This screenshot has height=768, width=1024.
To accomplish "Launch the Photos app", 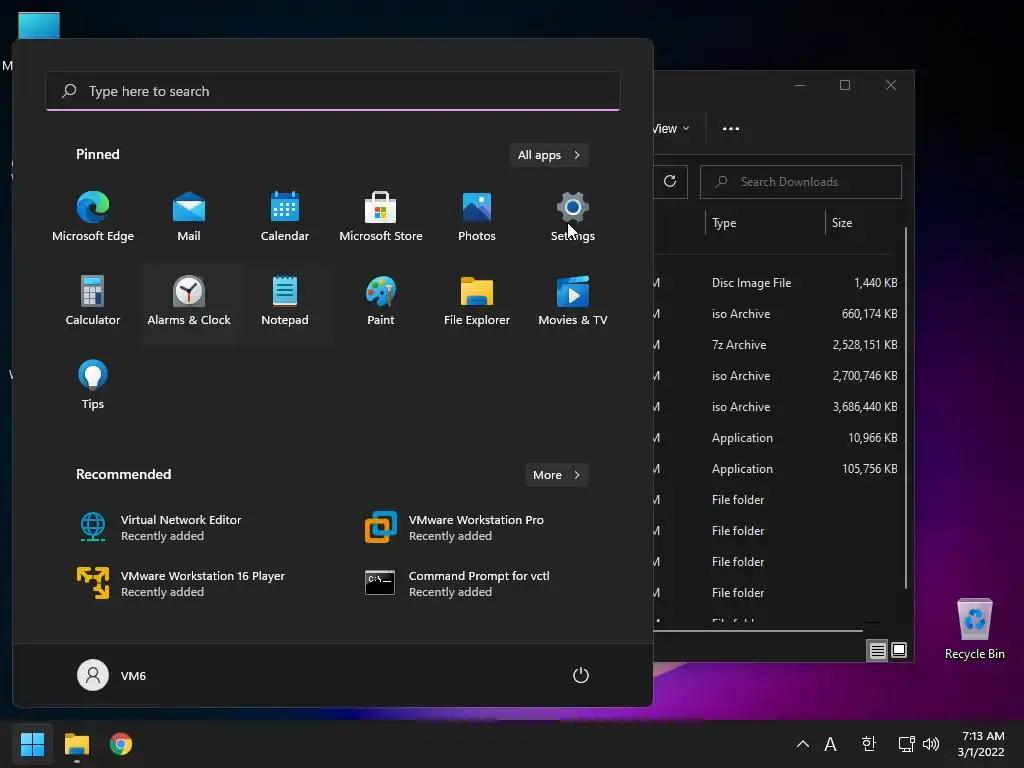I will (477, 217).
